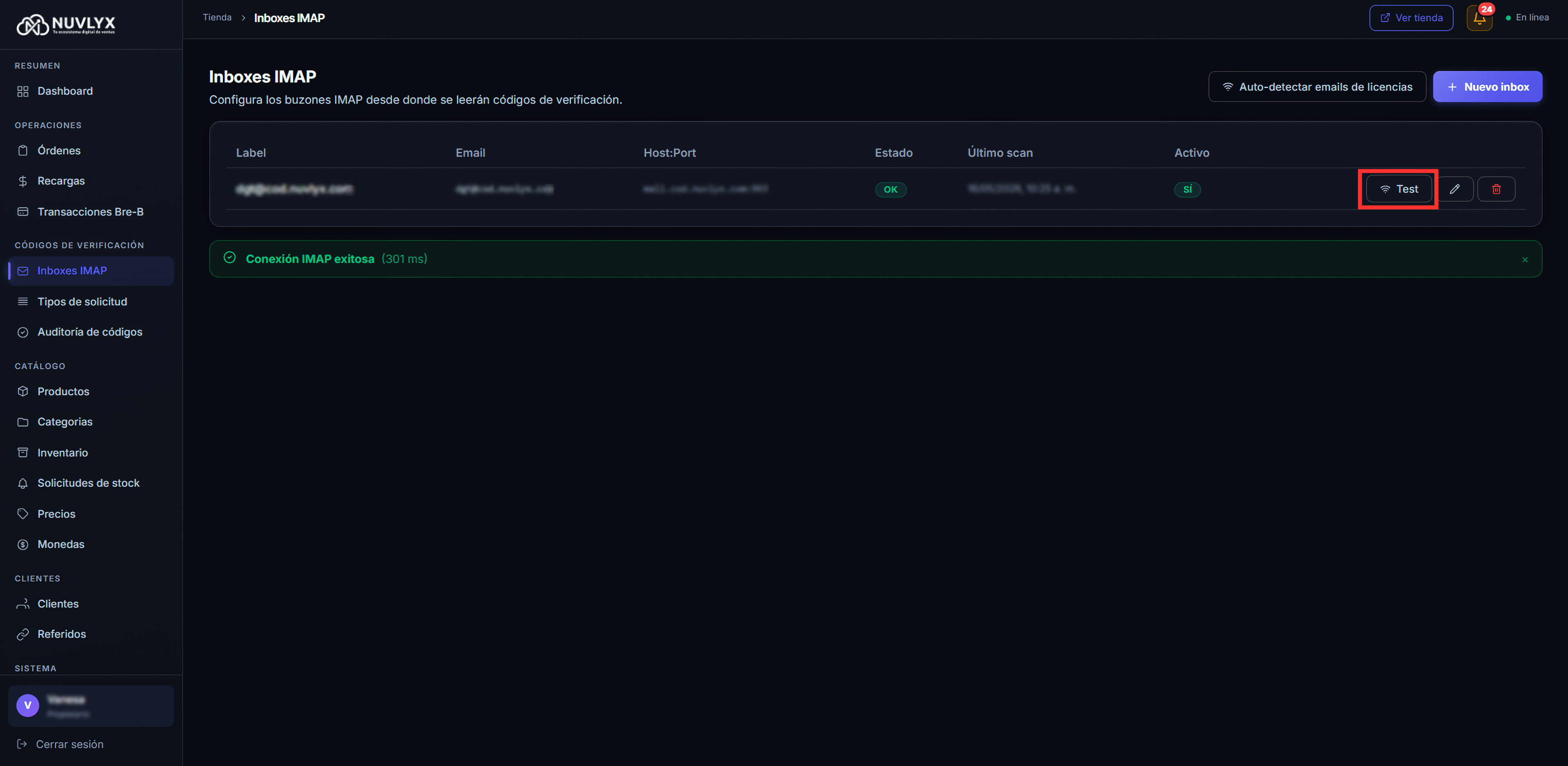The image size is (1568, 766).
Task: Click Nuevo inbox button
Action: click(x=1488, y=87)
